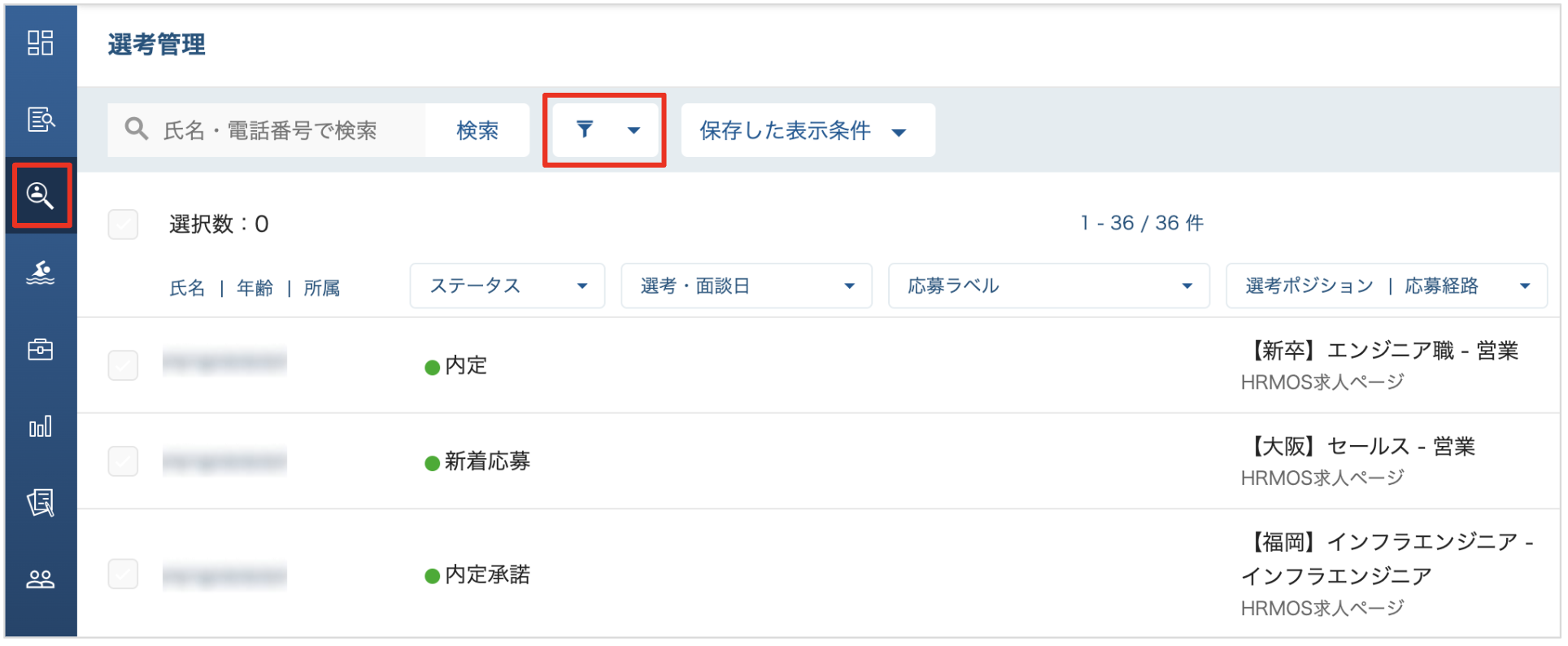Image resolution: width=1568 pixels, height=646 pixels.
Task: Open the 保存した表示条件 menu
Action: click(x=808, y=130)
